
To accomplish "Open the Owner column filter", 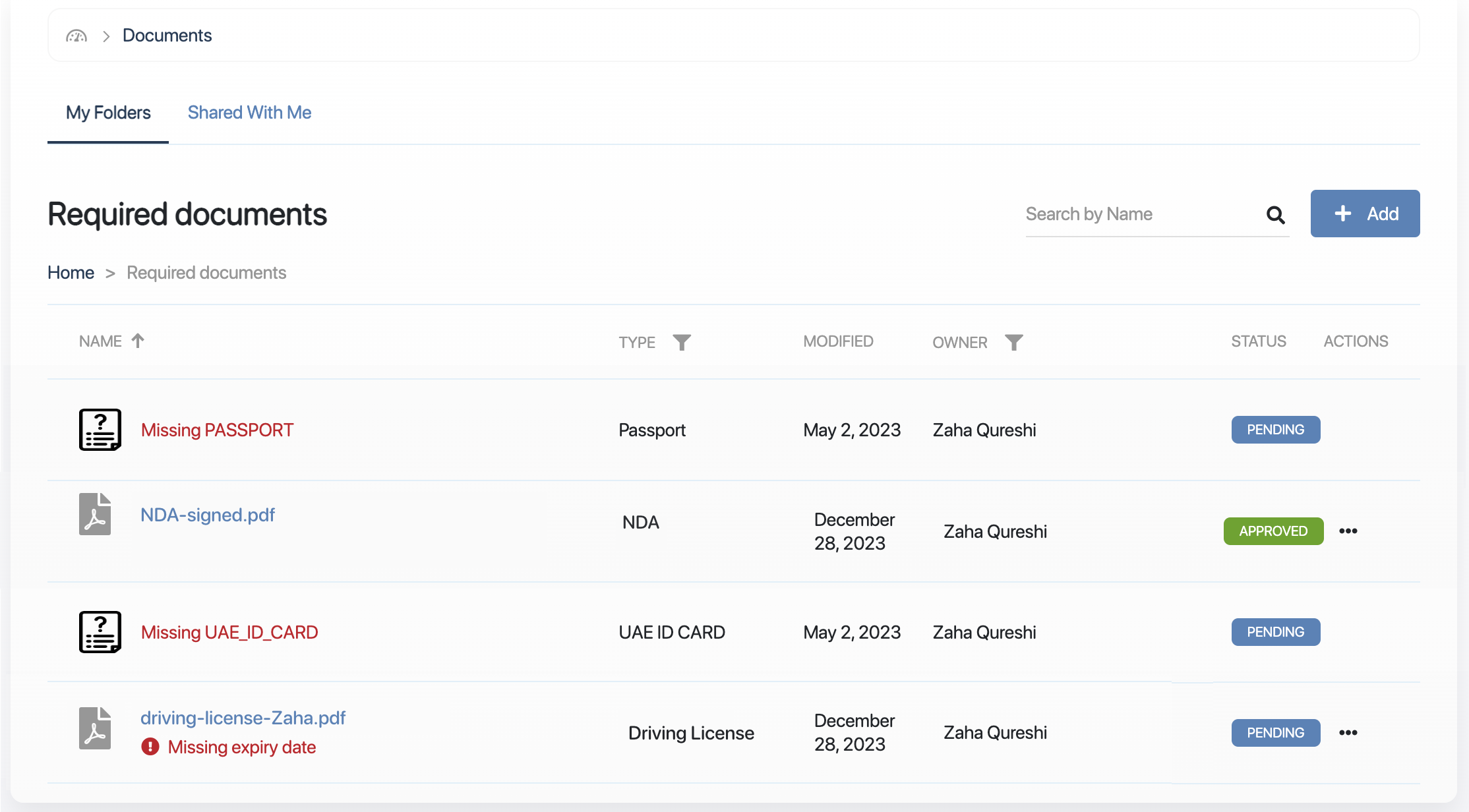I will [x=1013, y=342].
